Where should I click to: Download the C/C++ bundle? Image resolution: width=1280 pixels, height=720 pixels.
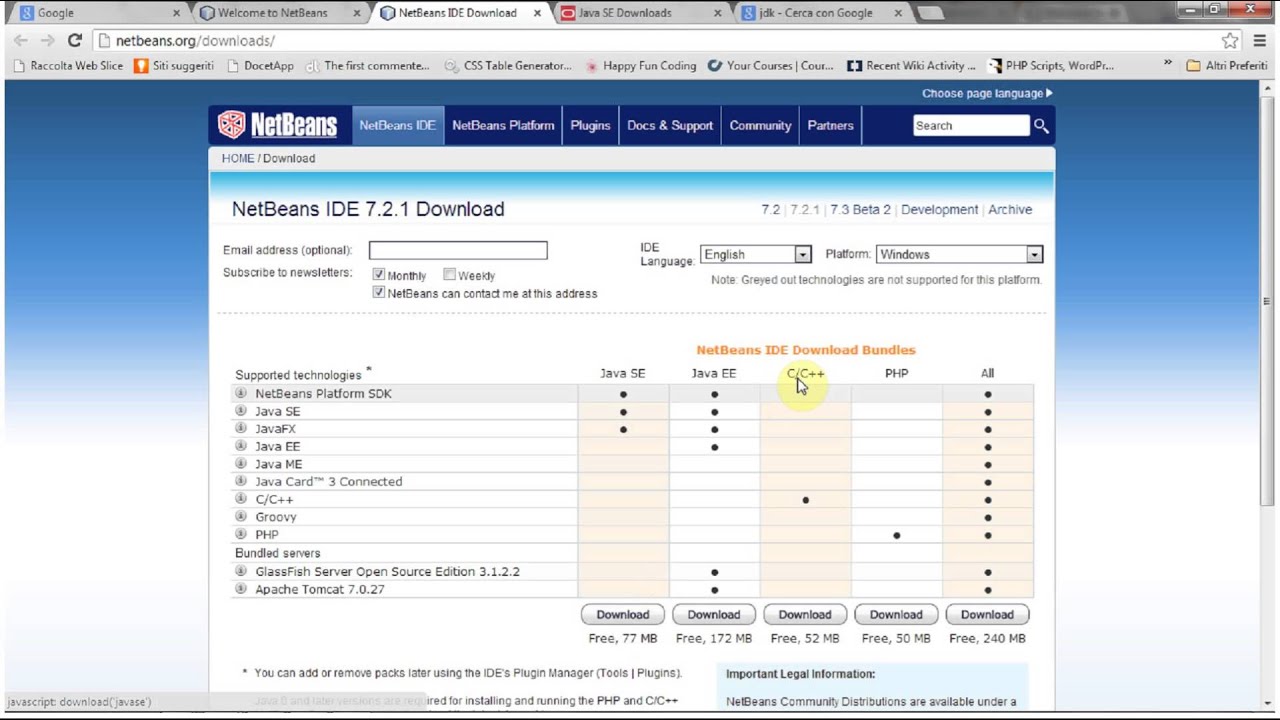point(805,614)
